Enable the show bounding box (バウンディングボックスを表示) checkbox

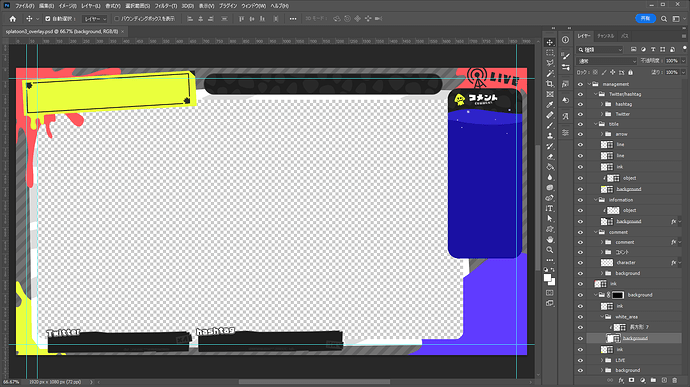(x=117, y=19)
